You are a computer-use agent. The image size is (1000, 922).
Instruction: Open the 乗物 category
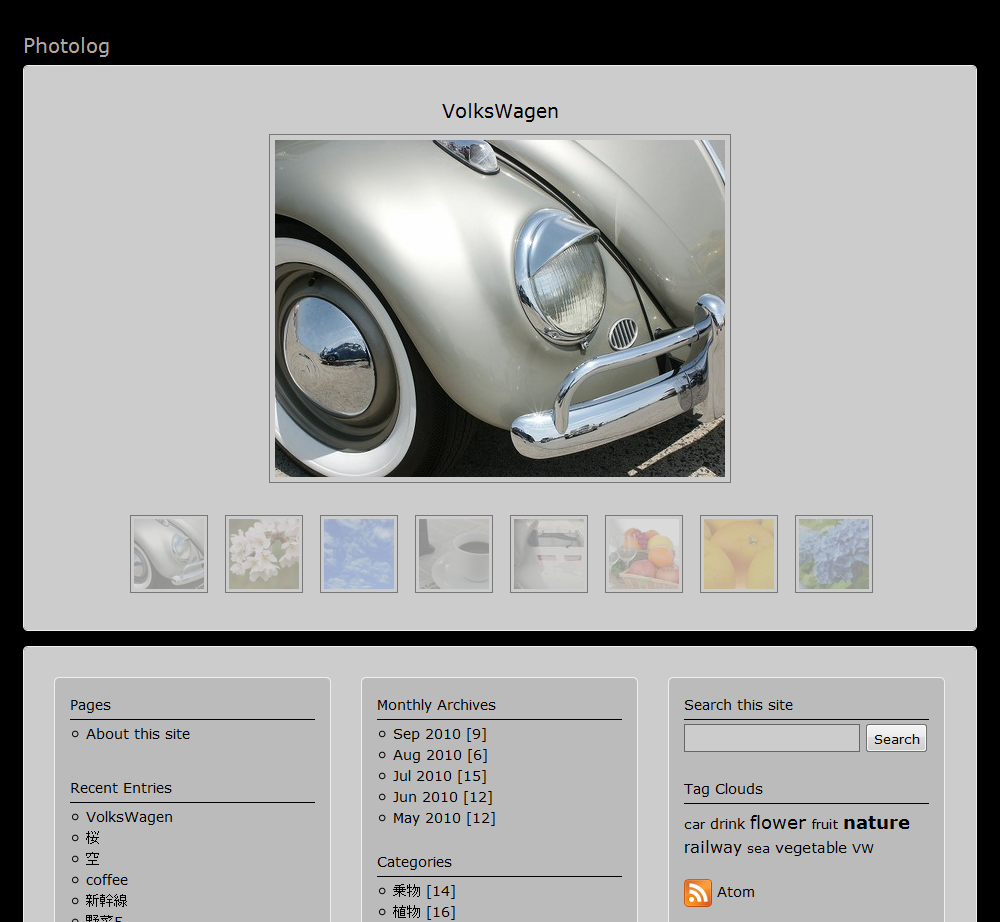click(424, 891)
